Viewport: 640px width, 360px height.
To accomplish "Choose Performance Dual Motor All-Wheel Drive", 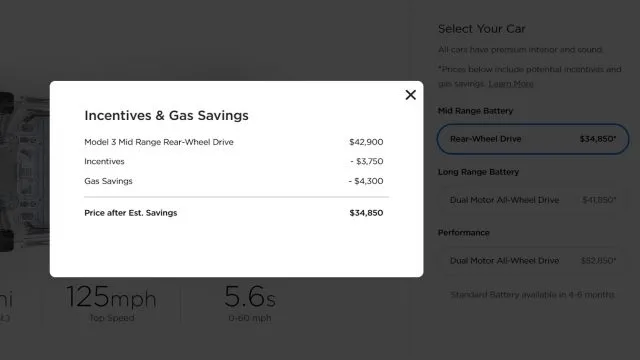I will 533,261.
